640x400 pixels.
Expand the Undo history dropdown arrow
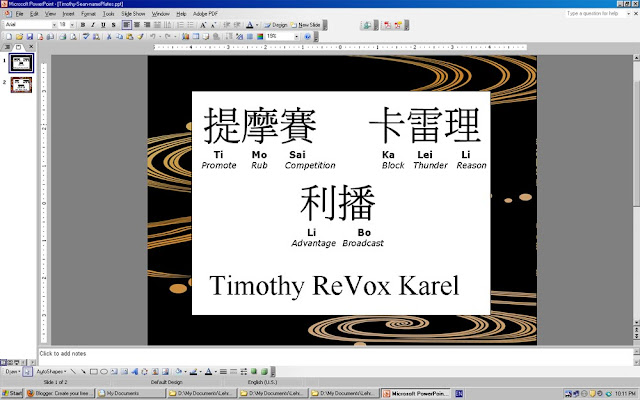[160, 37]
